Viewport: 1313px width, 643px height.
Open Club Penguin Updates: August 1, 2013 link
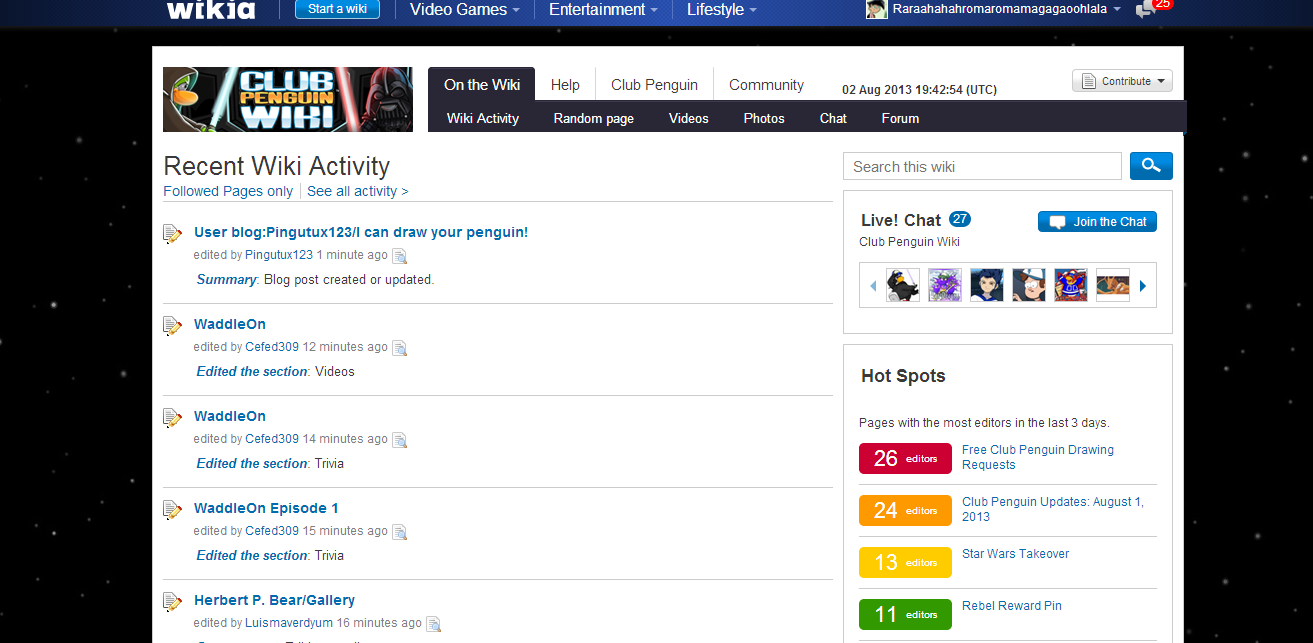click(x=1053, y=509)
